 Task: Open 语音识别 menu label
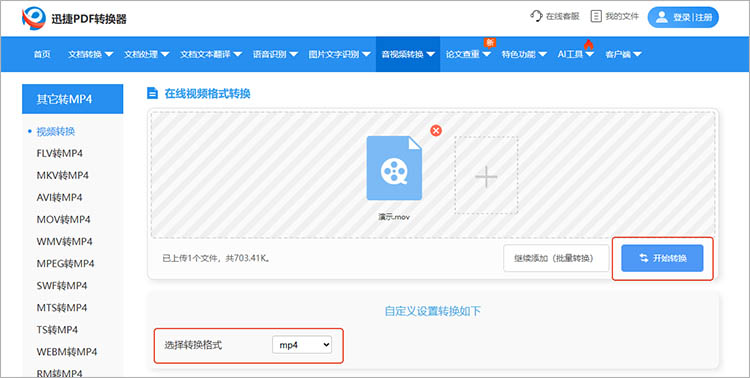click(x=270, y=55)
